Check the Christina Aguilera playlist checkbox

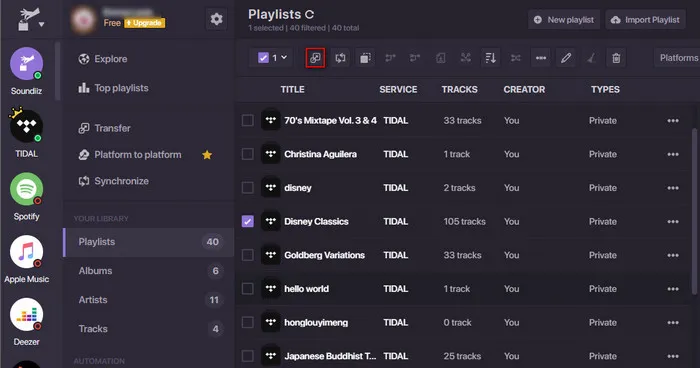tap(248, 154)
